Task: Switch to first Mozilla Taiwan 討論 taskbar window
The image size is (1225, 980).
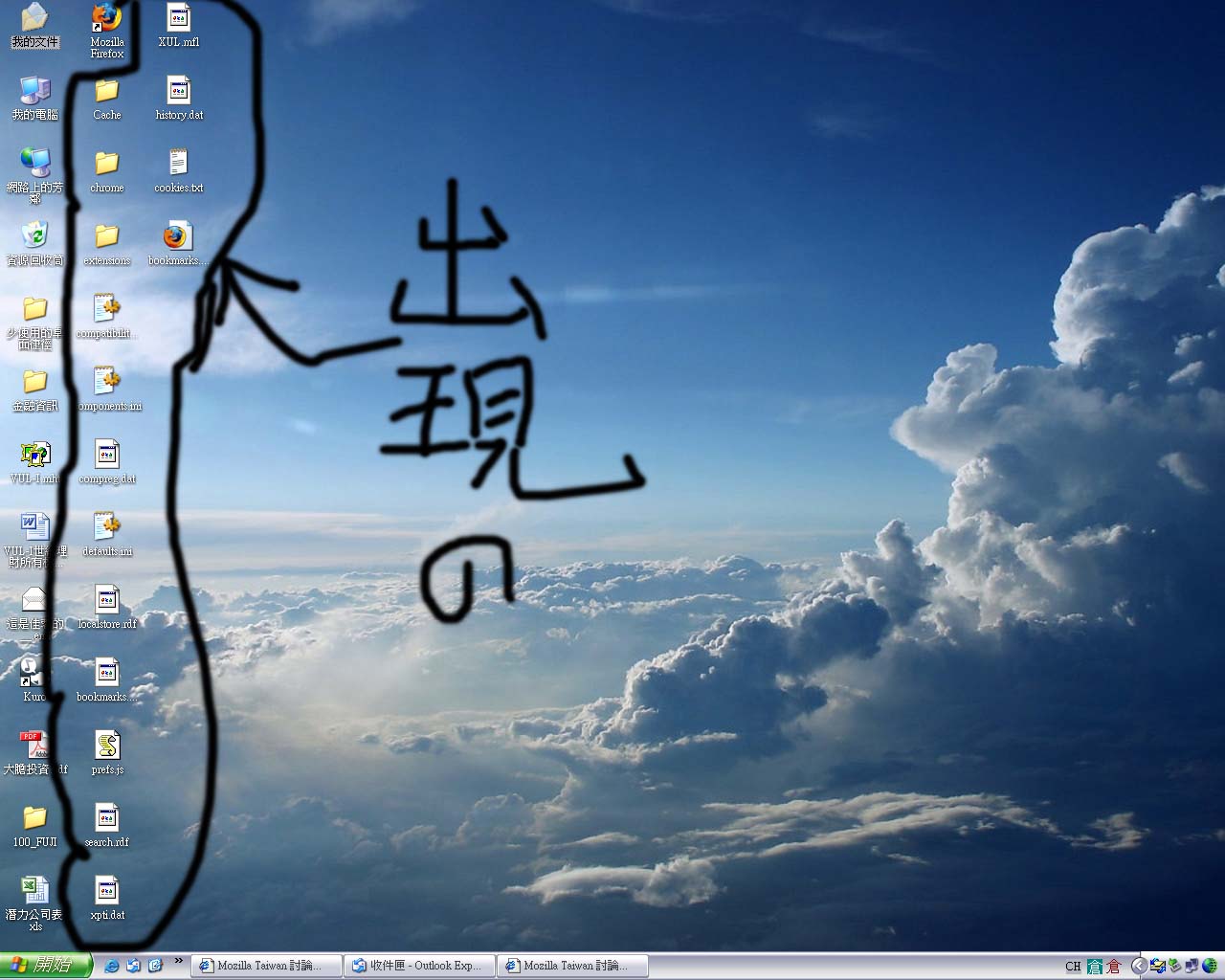Action: (x=267, y=966)
